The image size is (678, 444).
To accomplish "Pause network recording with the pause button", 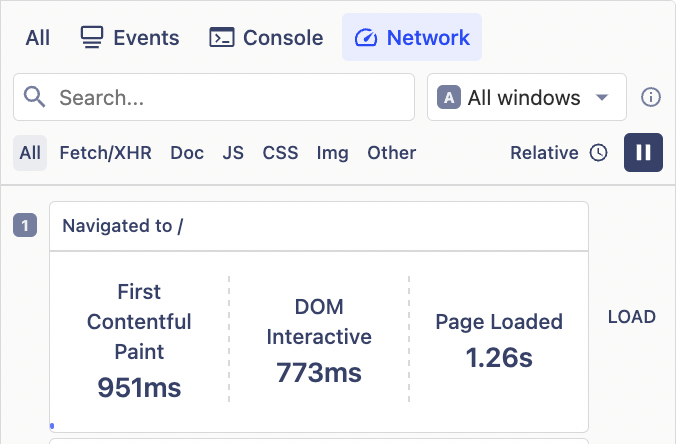I will (x=643, y=153).
